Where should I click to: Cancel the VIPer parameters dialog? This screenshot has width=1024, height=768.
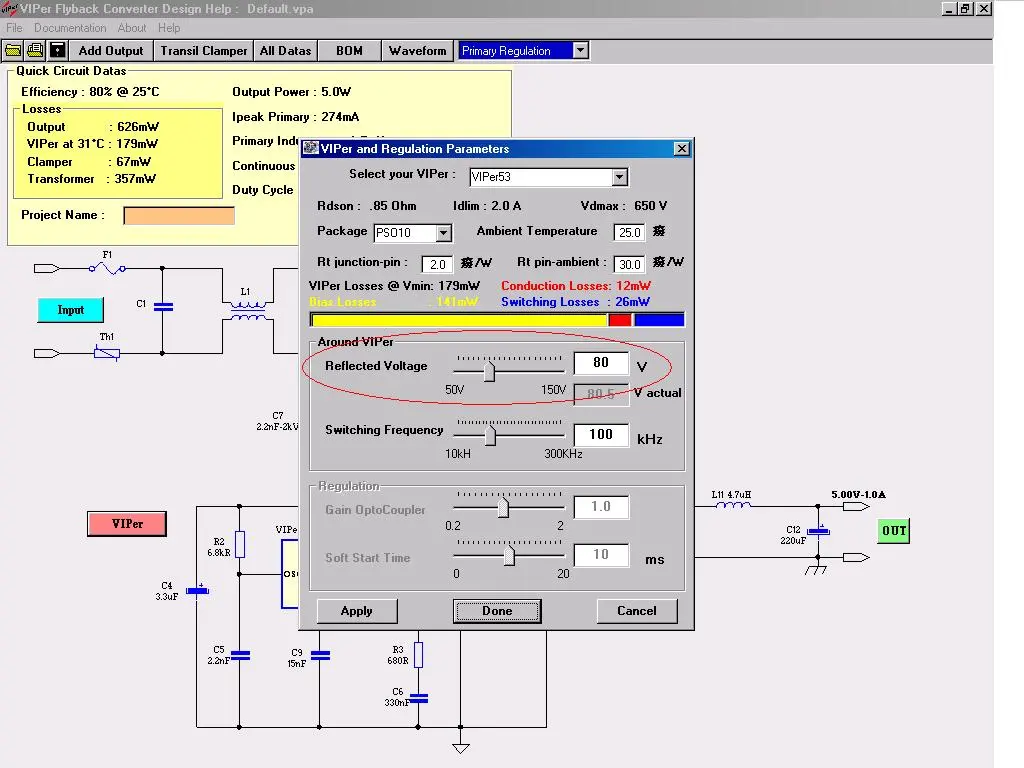tap(637, 611)
